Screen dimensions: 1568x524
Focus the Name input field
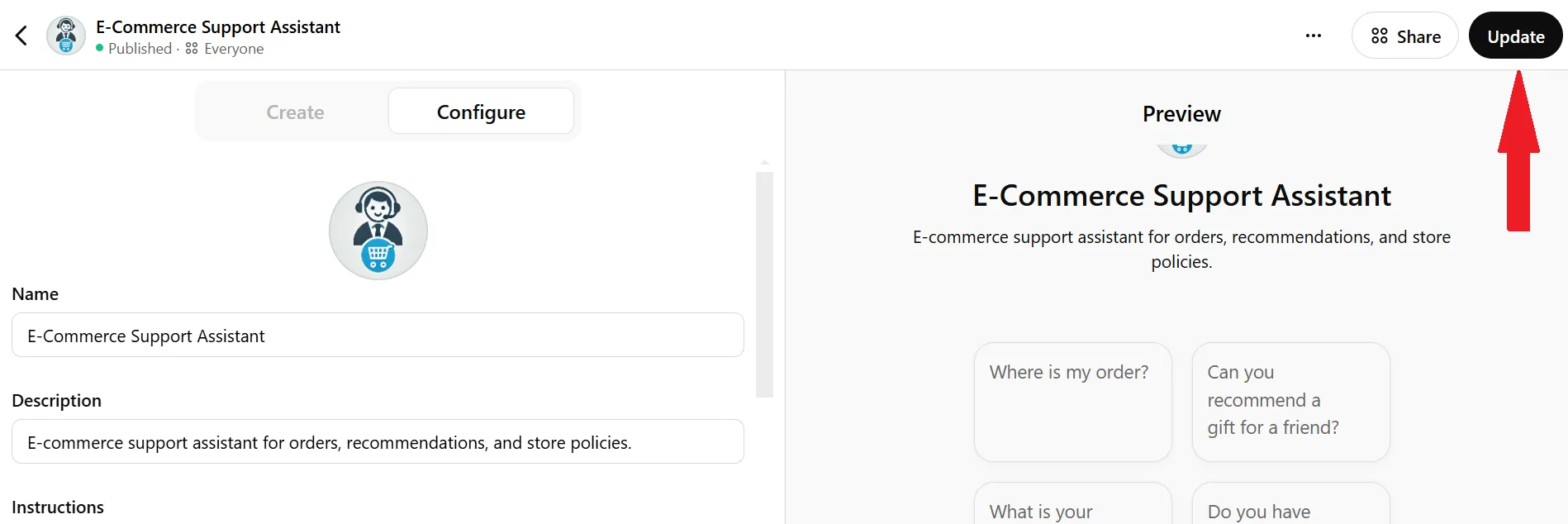coord(378,335)
